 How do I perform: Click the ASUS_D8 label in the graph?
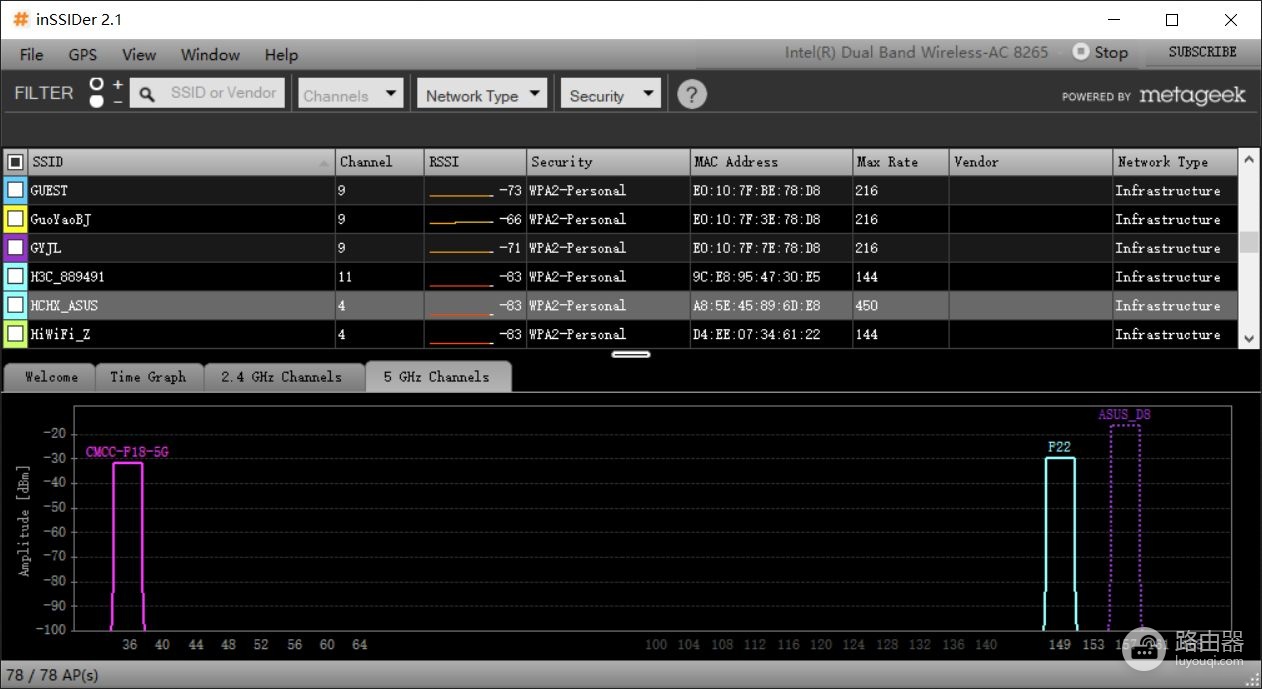click(1124, 414)
